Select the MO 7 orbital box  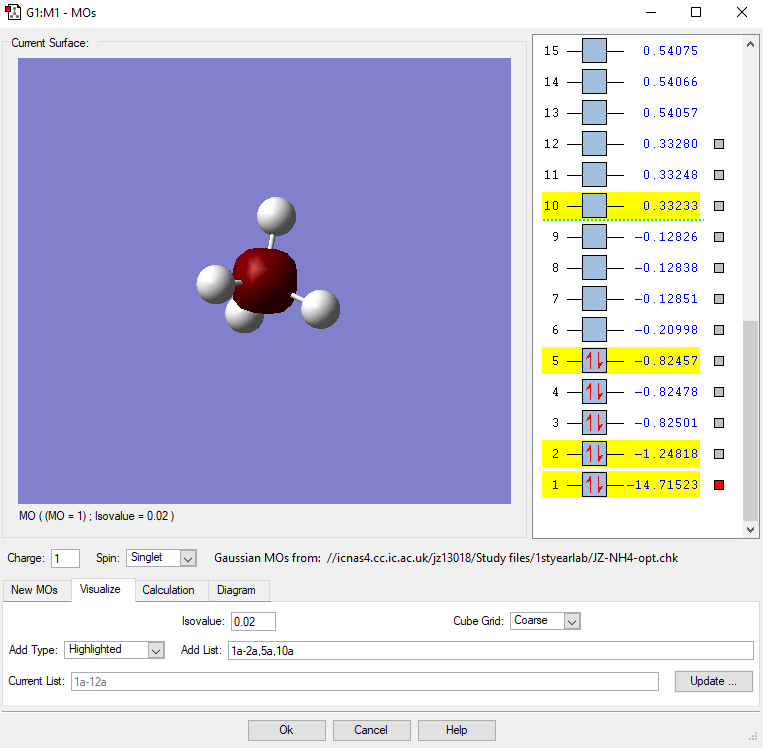pyautogui.click(x=594, y=299)
